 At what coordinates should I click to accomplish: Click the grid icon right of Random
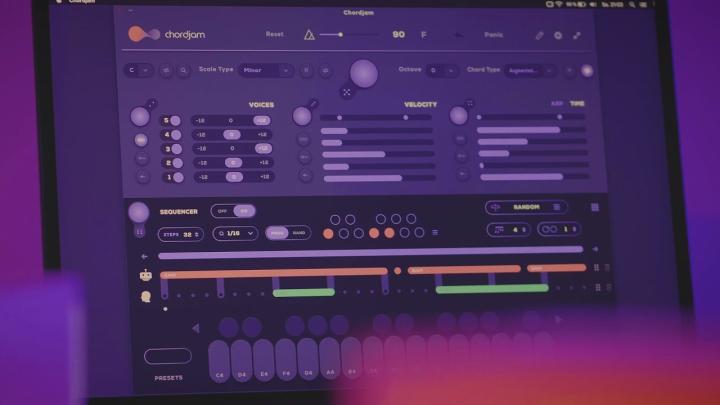click(x=595, y=208)
